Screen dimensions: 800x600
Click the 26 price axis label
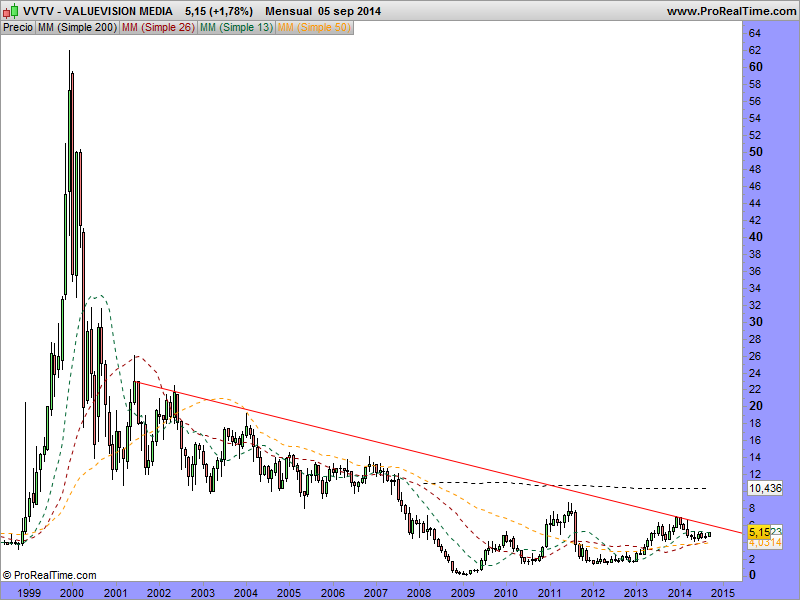tap(755, 356)
